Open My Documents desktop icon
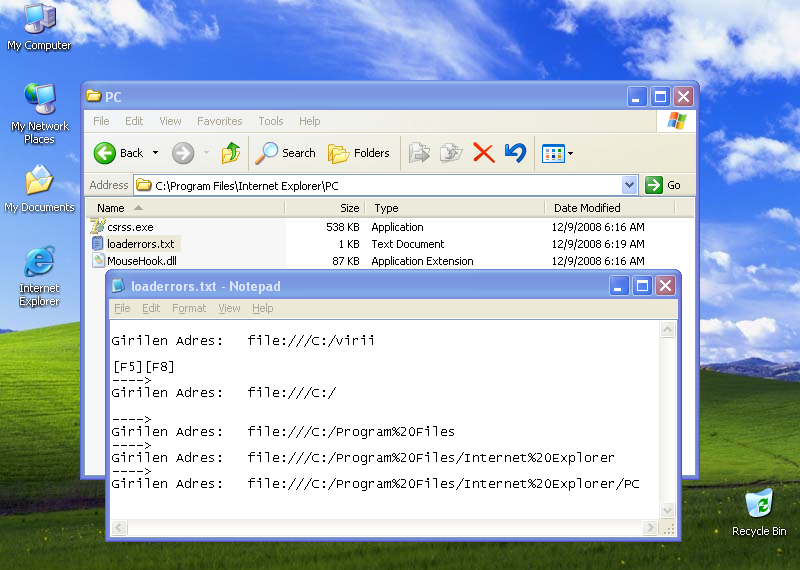Screen dimensions: 800x570 tap(39, 188)
